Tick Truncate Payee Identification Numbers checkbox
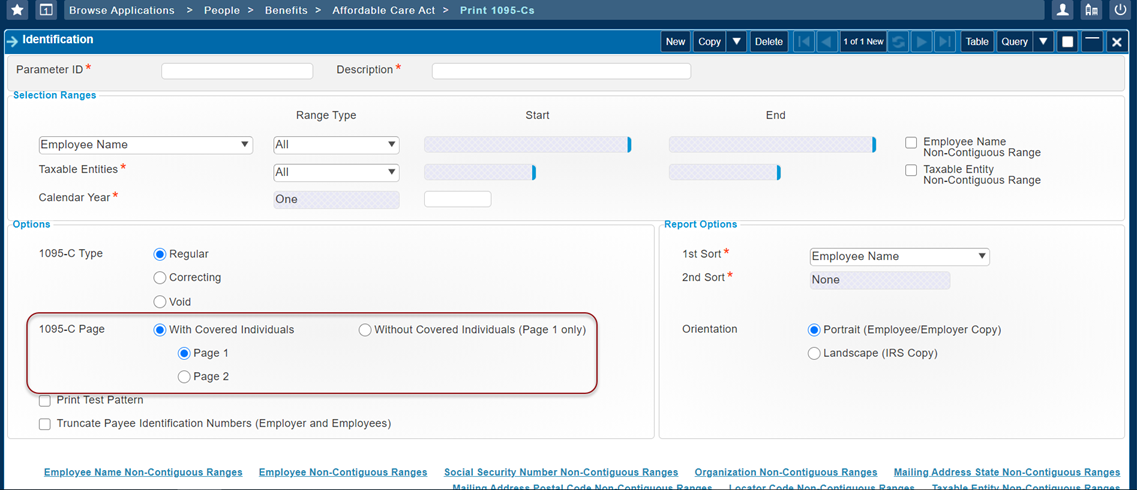Viewport: 1137px width, 490px height. click(45, 424)
